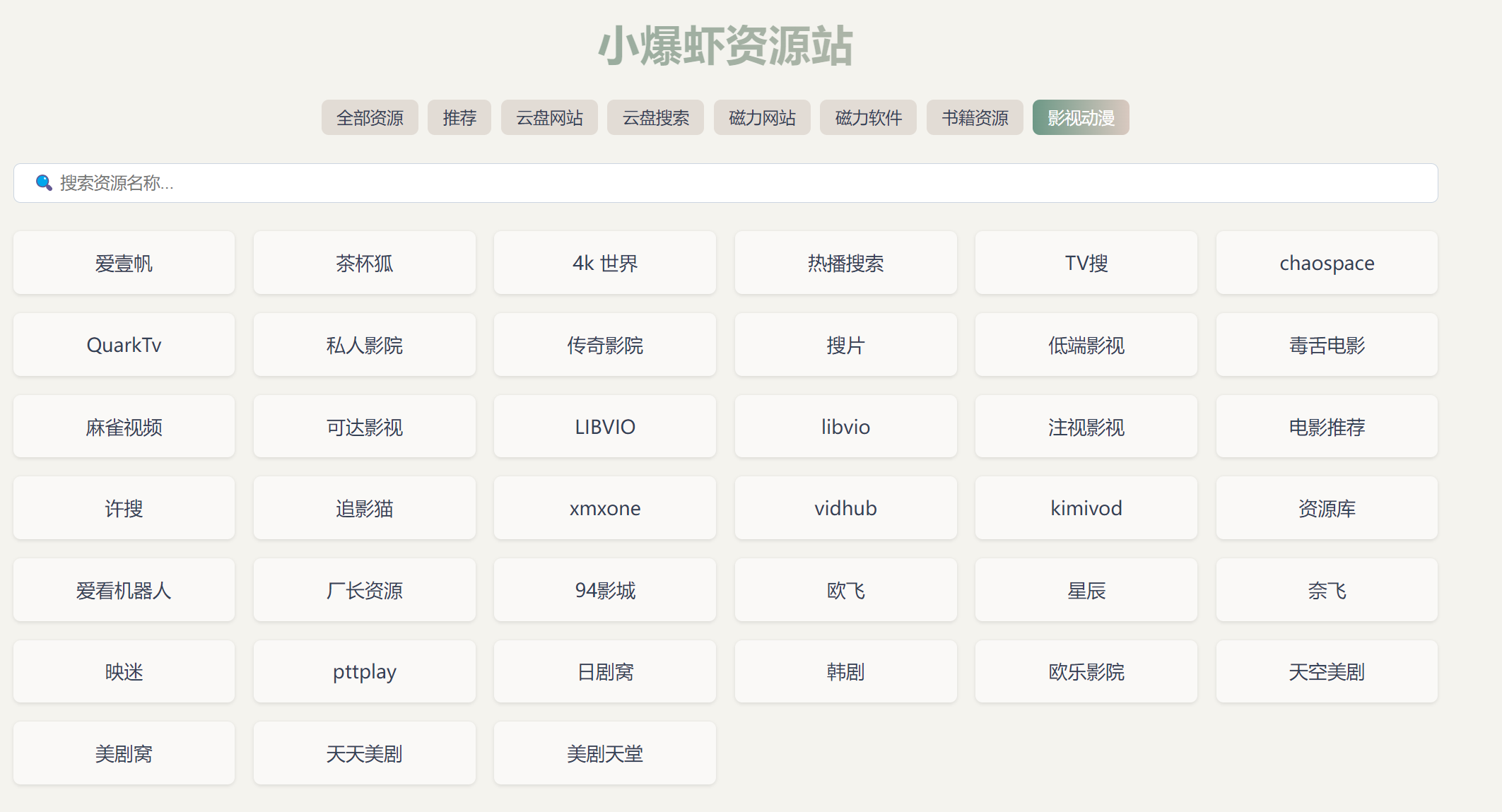Click the magnifier icon in the search bar

[x=44, y=183]
